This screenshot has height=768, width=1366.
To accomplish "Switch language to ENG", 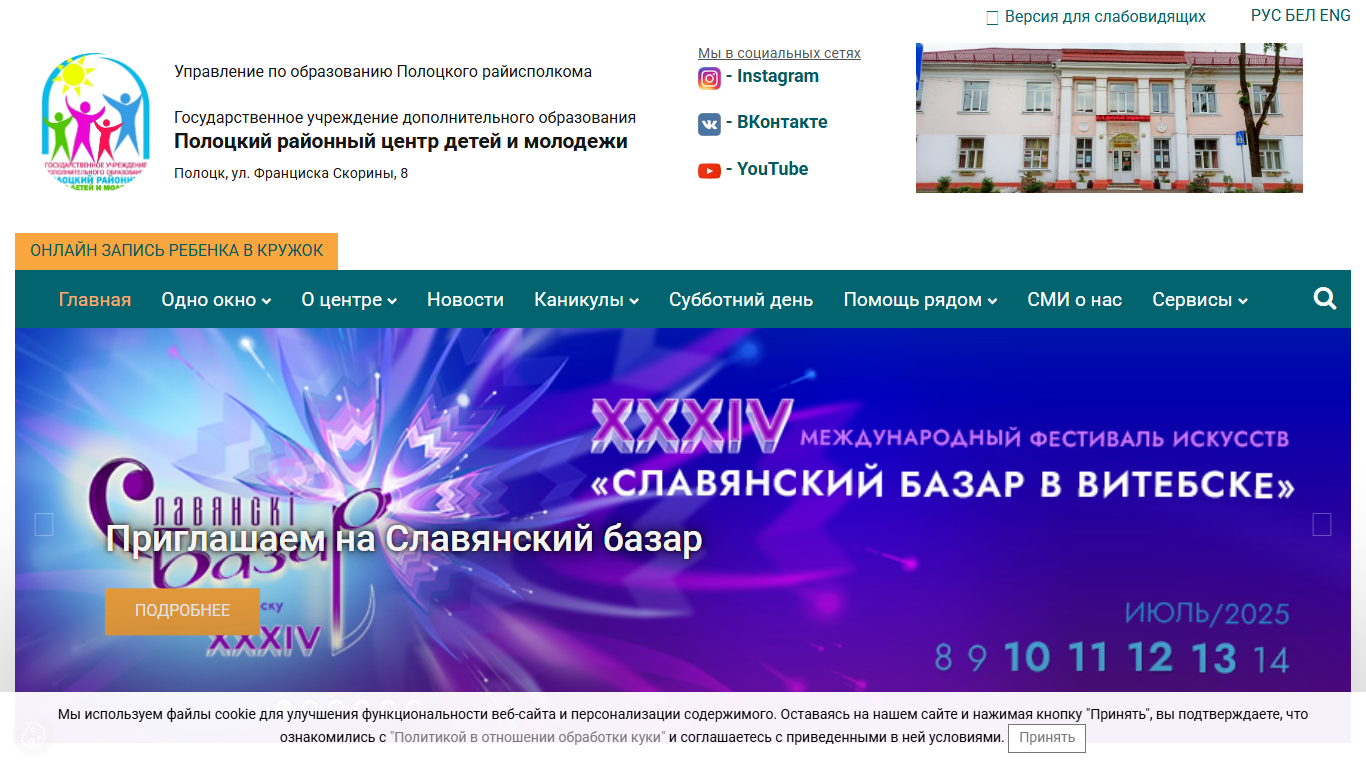I will tap(1335, 16).
